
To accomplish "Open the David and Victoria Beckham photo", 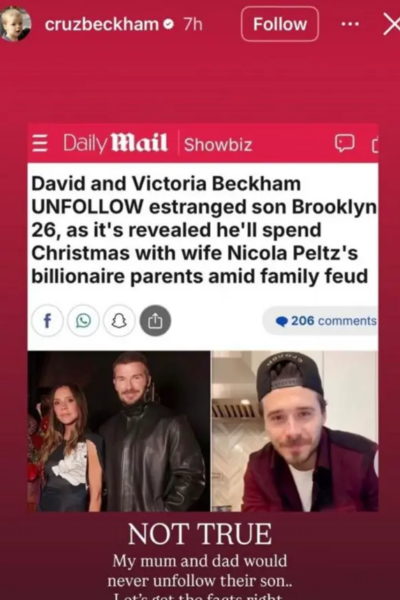I will pos(119,431).
